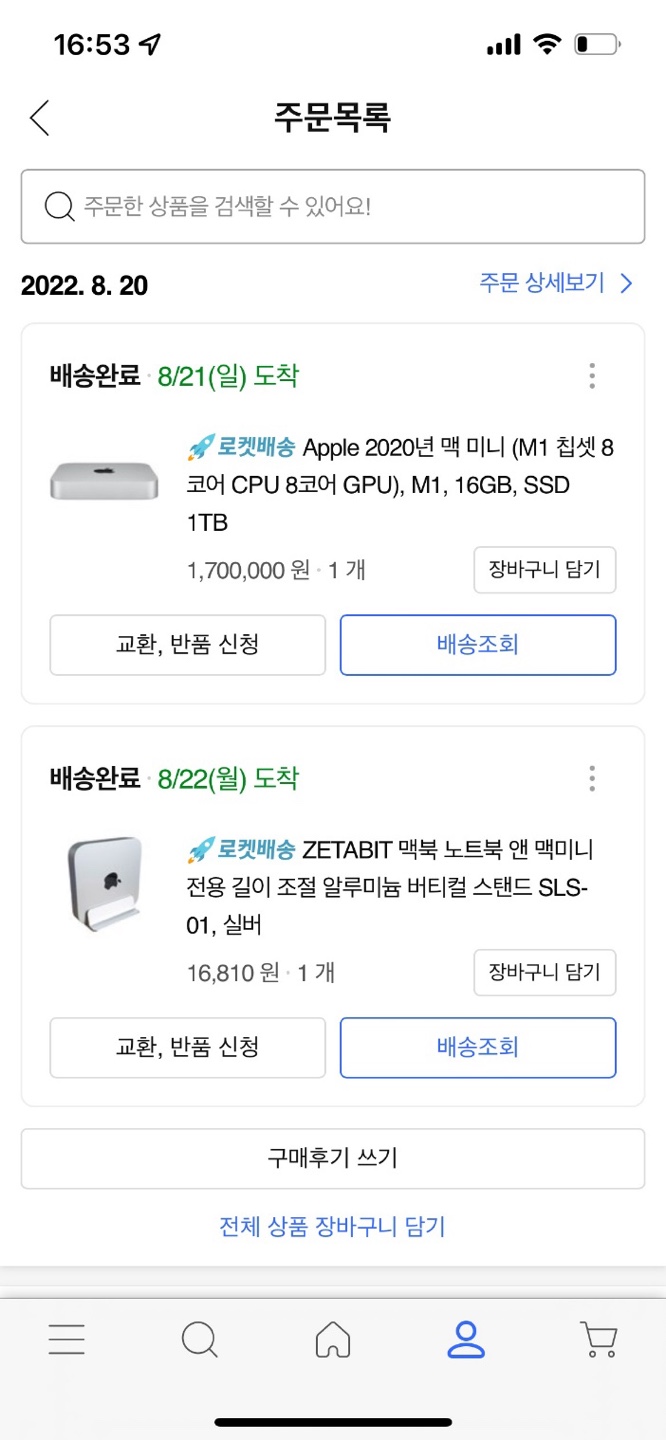Tap 구매후기 쓰기 write review button

click(333, 1158)
